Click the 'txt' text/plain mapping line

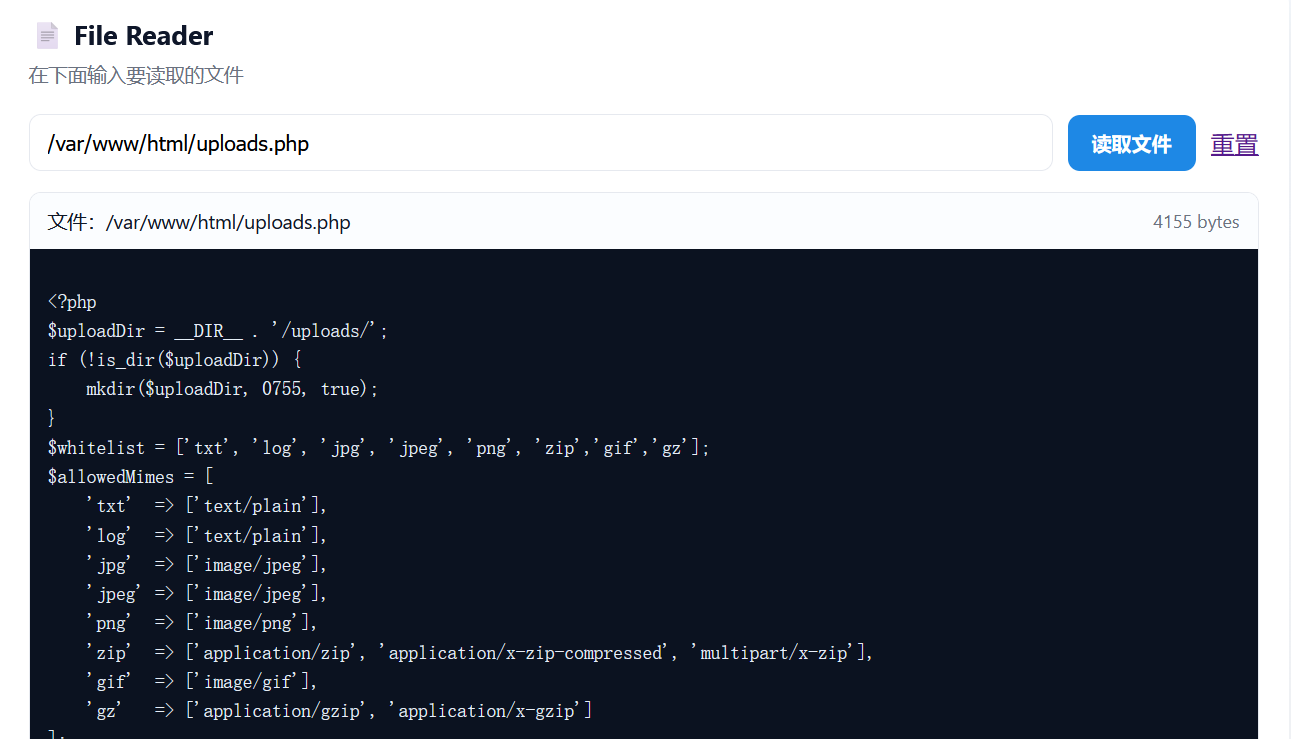[206, 506]
